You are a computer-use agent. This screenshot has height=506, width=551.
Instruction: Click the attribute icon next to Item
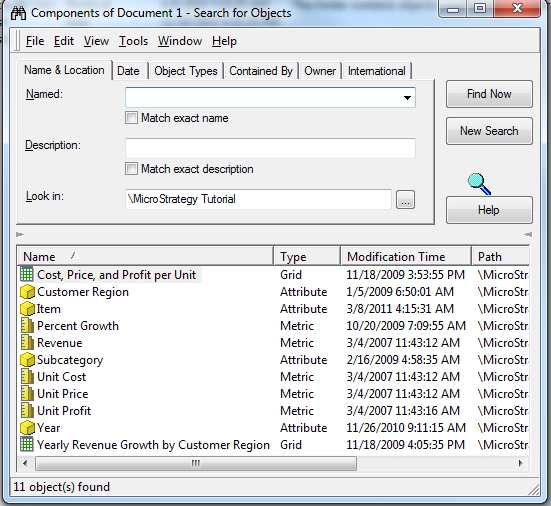[27, 309]
